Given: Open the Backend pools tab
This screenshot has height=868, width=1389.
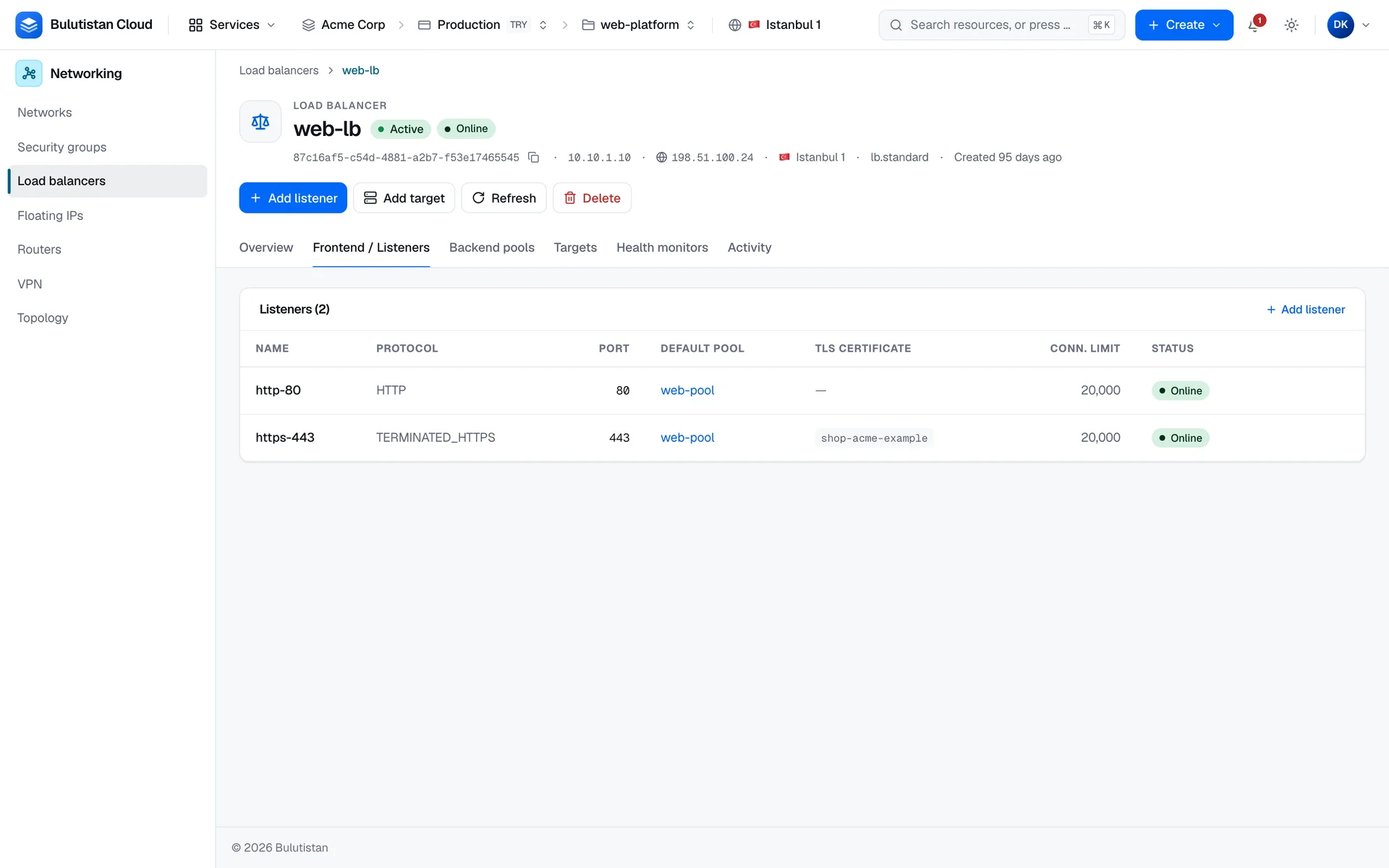Looking at the screenshot, I should point(492,247).
